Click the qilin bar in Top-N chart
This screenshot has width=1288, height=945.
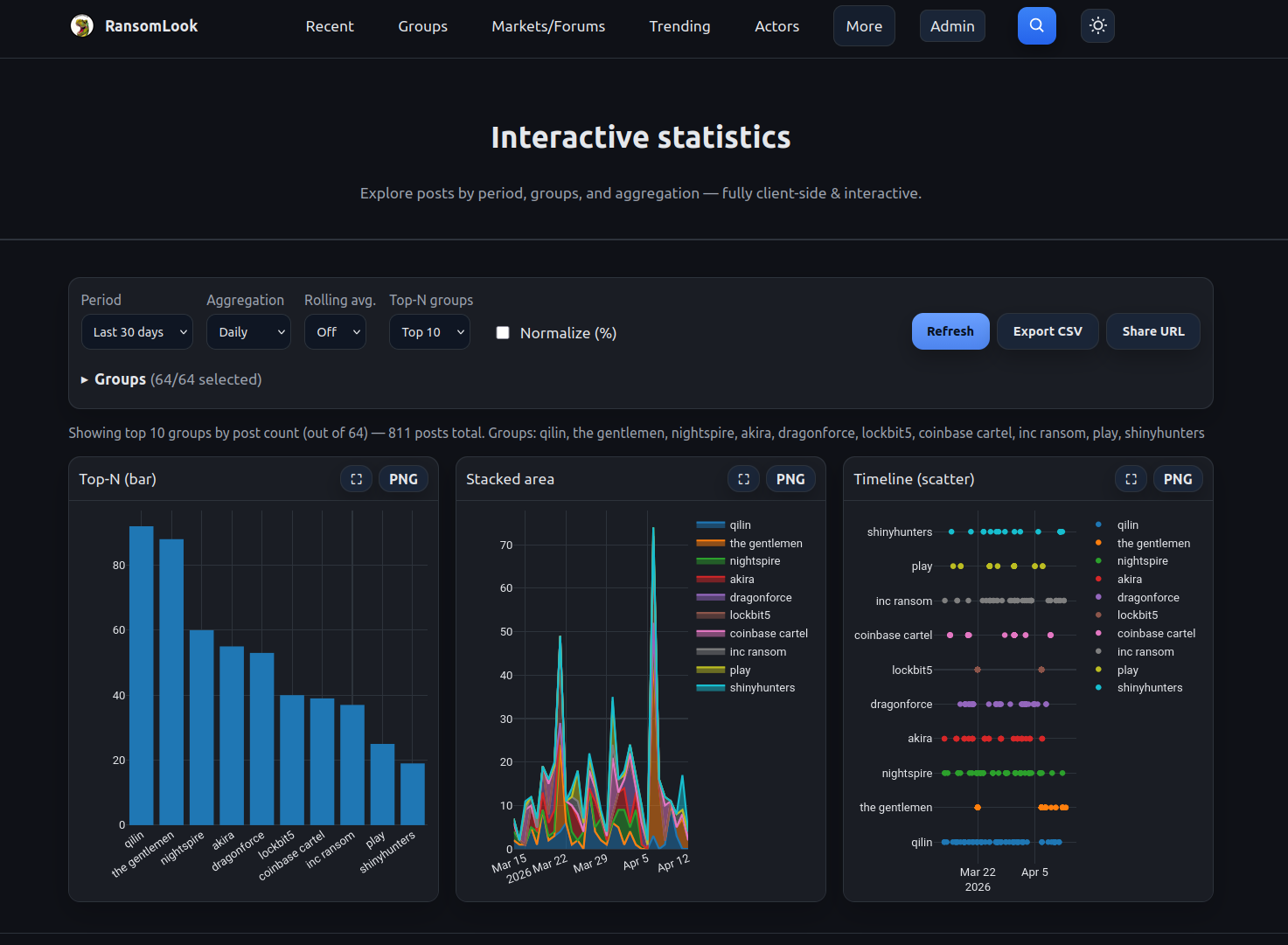tap(142, 675)
